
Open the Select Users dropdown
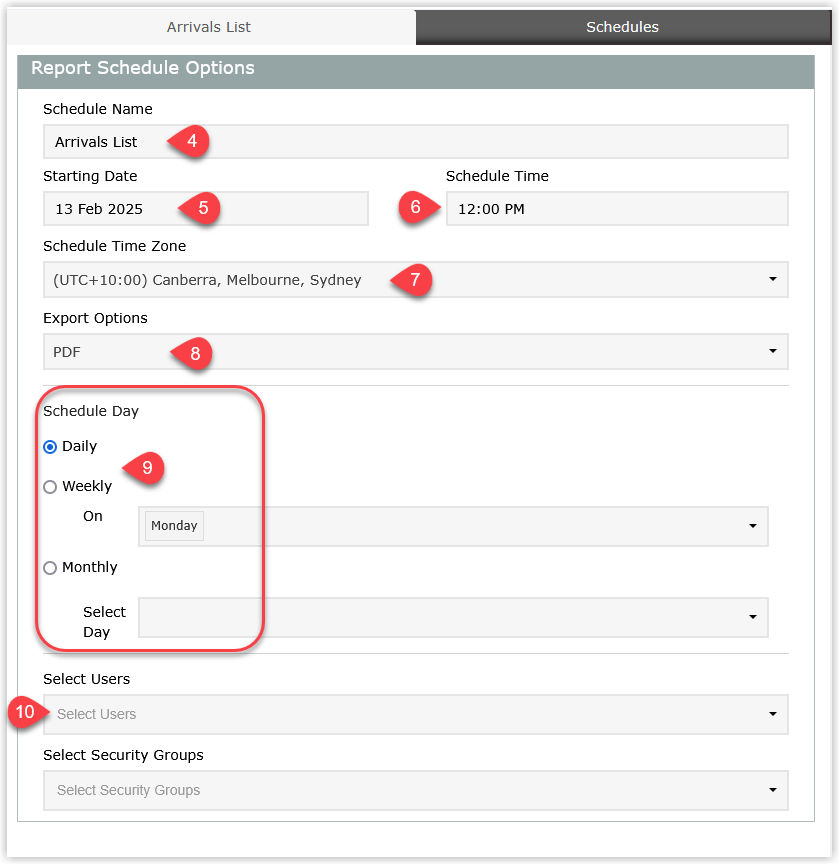point(416,714)
